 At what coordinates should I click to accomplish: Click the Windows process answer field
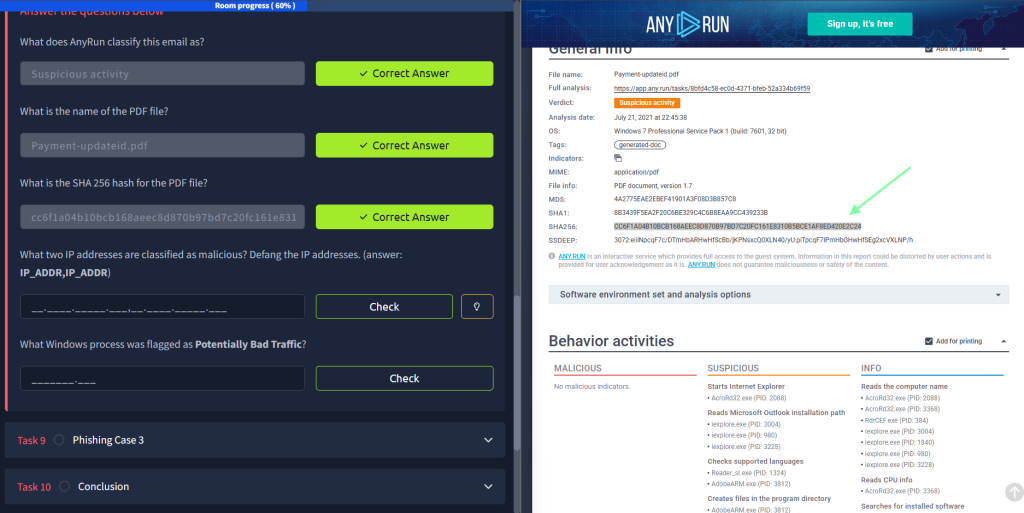pyautogui.click(x=162, y=379)
